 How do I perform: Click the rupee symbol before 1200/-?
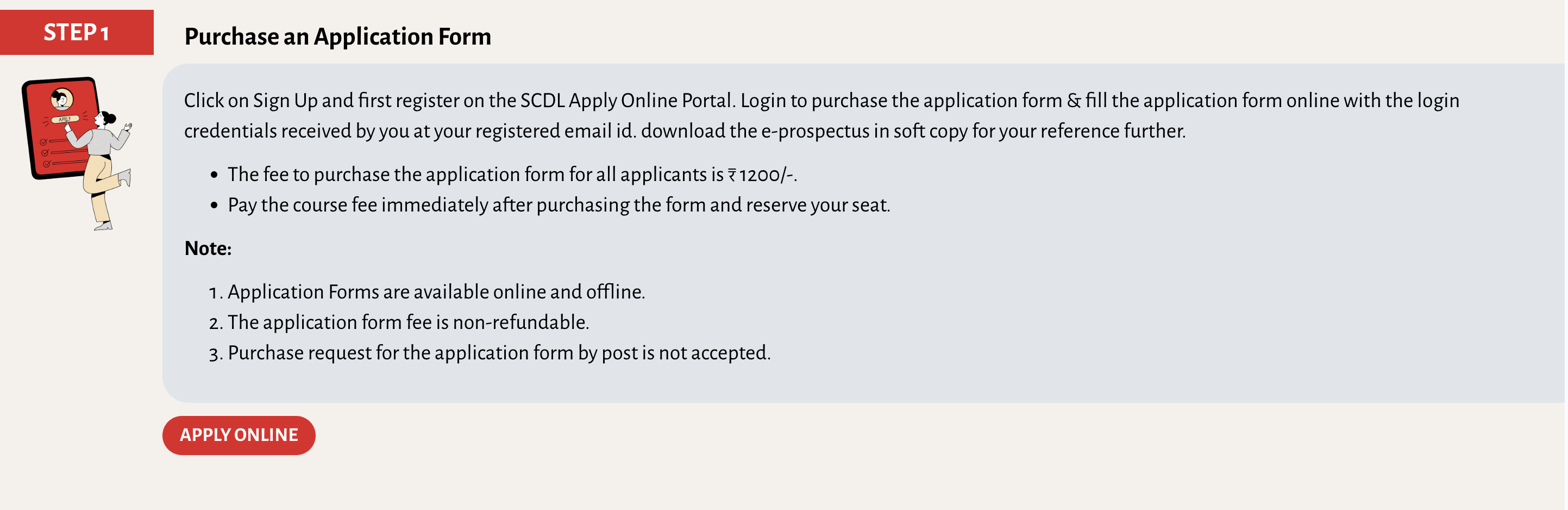732,176
